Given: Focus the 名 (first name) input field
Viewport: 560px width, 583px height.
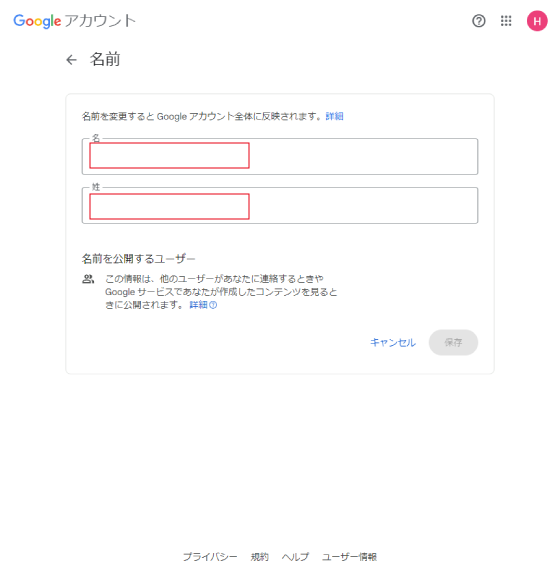Looking at the screenshot, I should [x=280, y=157].
